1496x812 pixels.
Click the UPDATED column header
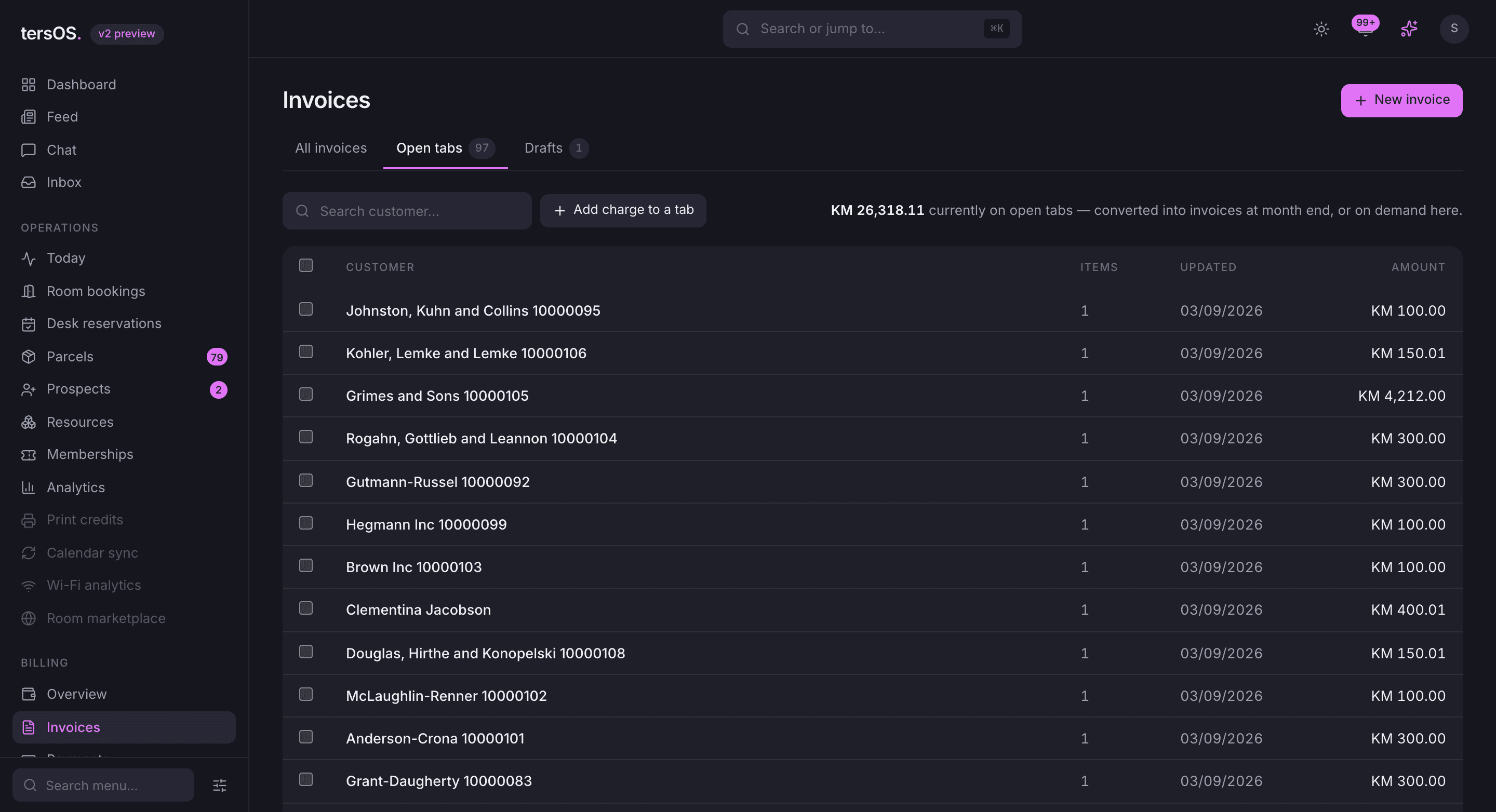(x=1208, y=267)
